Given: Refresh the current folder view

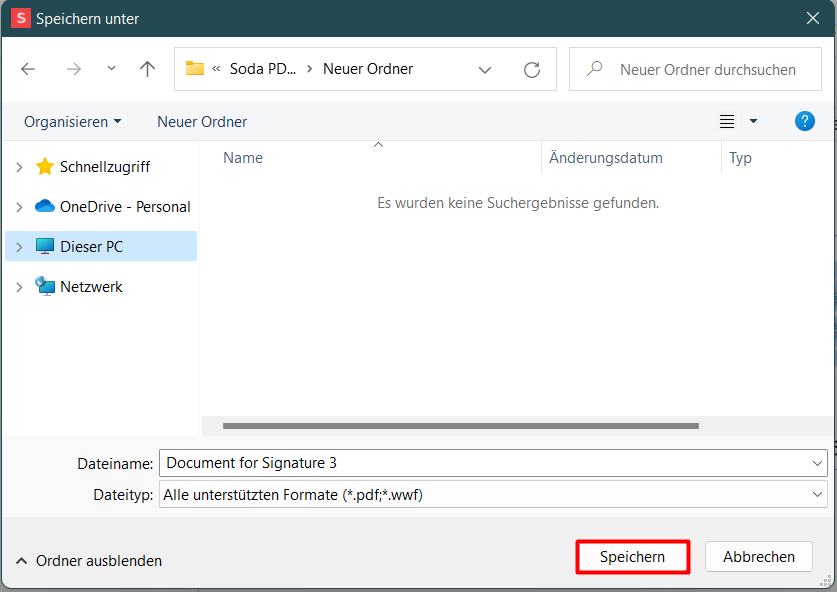Looking at the screenshot, I should 532,70.
